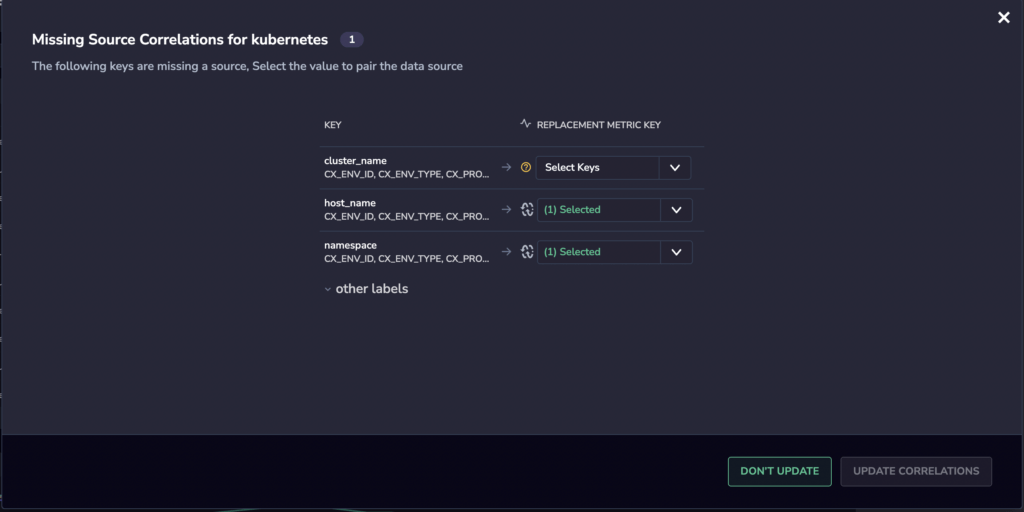This screenshot has height=512, width=1024.
Task: Click the DON'T UPDATE button
Action: (780, 472)
